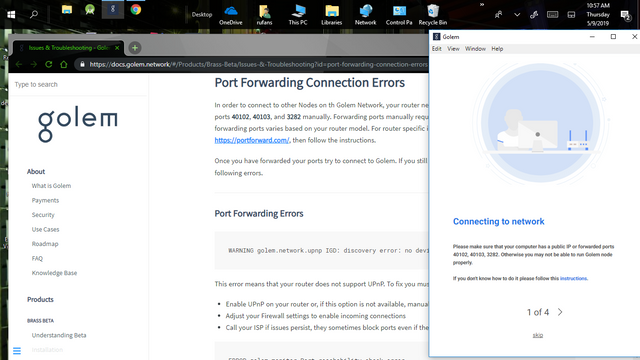Open Golem Help menu
Screen dimensions: 640x360
pyautogui.click(x=497, y=49)
